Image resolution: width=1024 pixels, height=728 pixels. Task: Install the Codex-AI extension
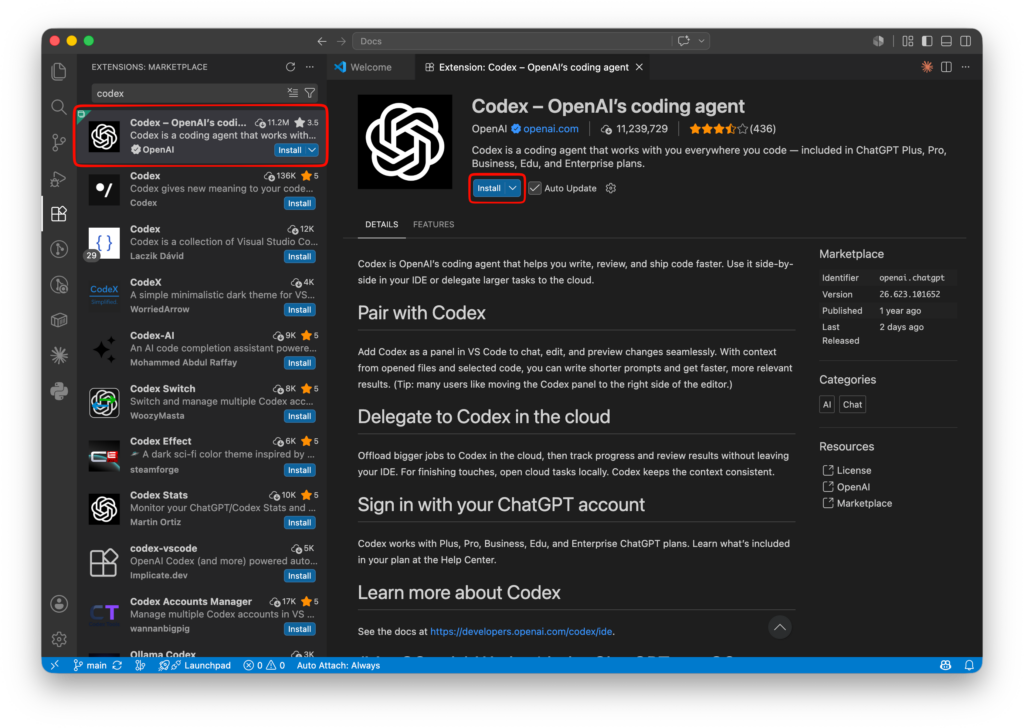click(x=300, y=363)
